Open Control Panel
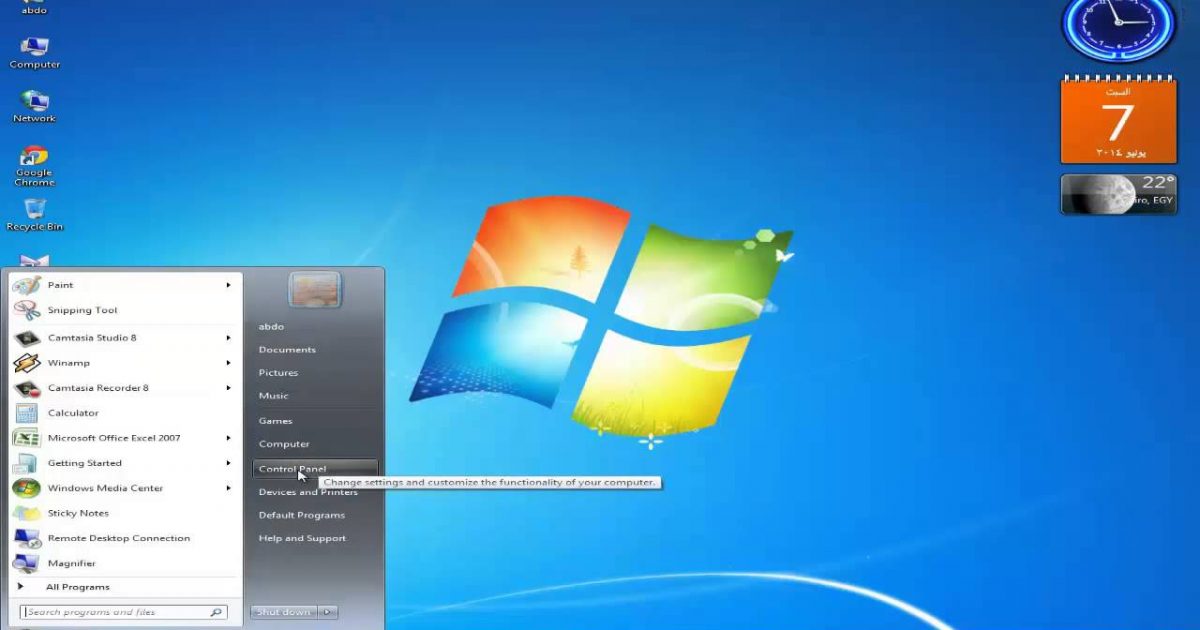Viewport: 1200px width, 630px height. pyautogui.click(x=315, y=469)
